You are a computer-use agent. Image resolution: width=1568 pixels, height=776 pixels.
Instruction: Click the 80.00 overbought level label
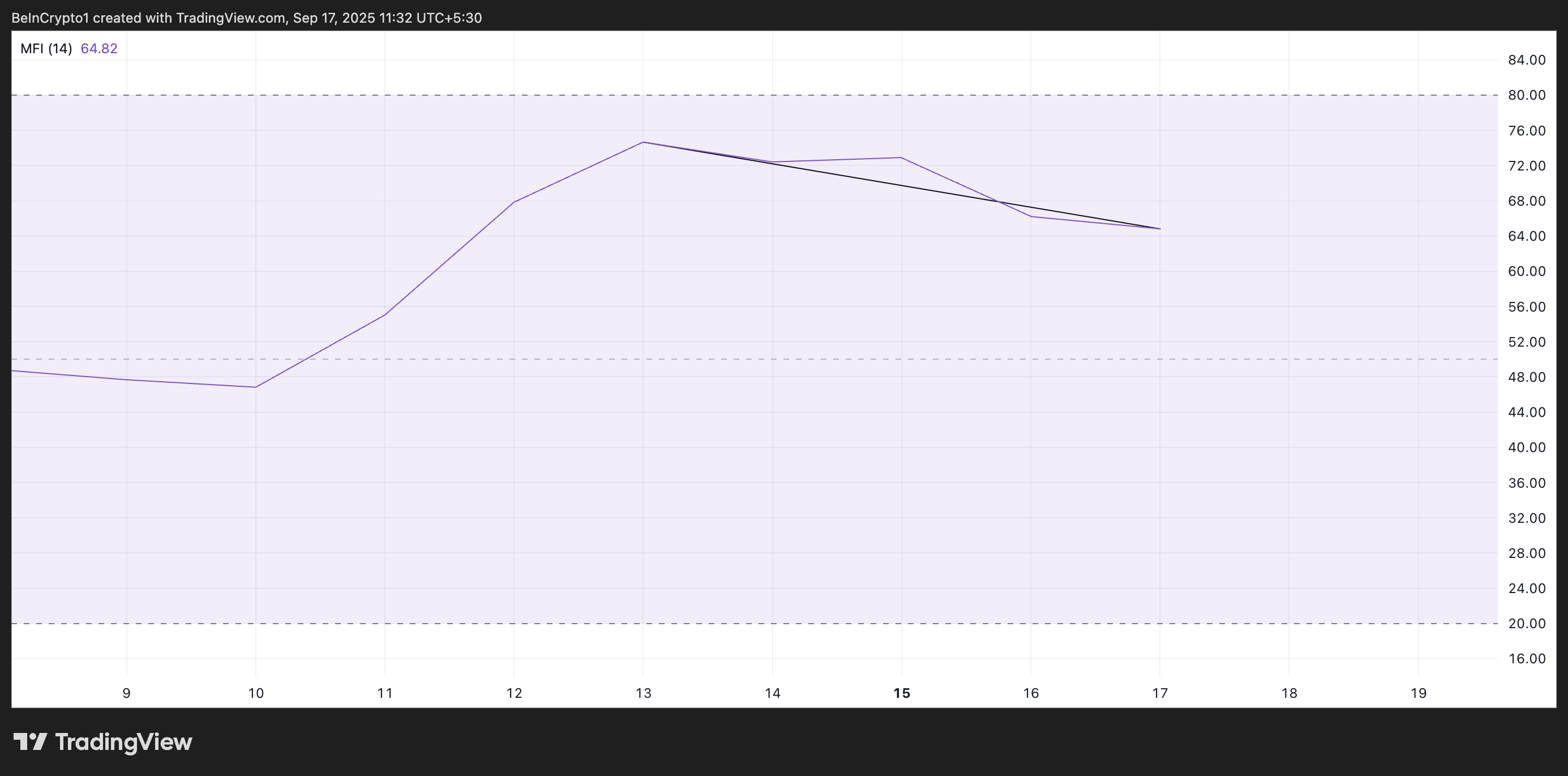1527,95
